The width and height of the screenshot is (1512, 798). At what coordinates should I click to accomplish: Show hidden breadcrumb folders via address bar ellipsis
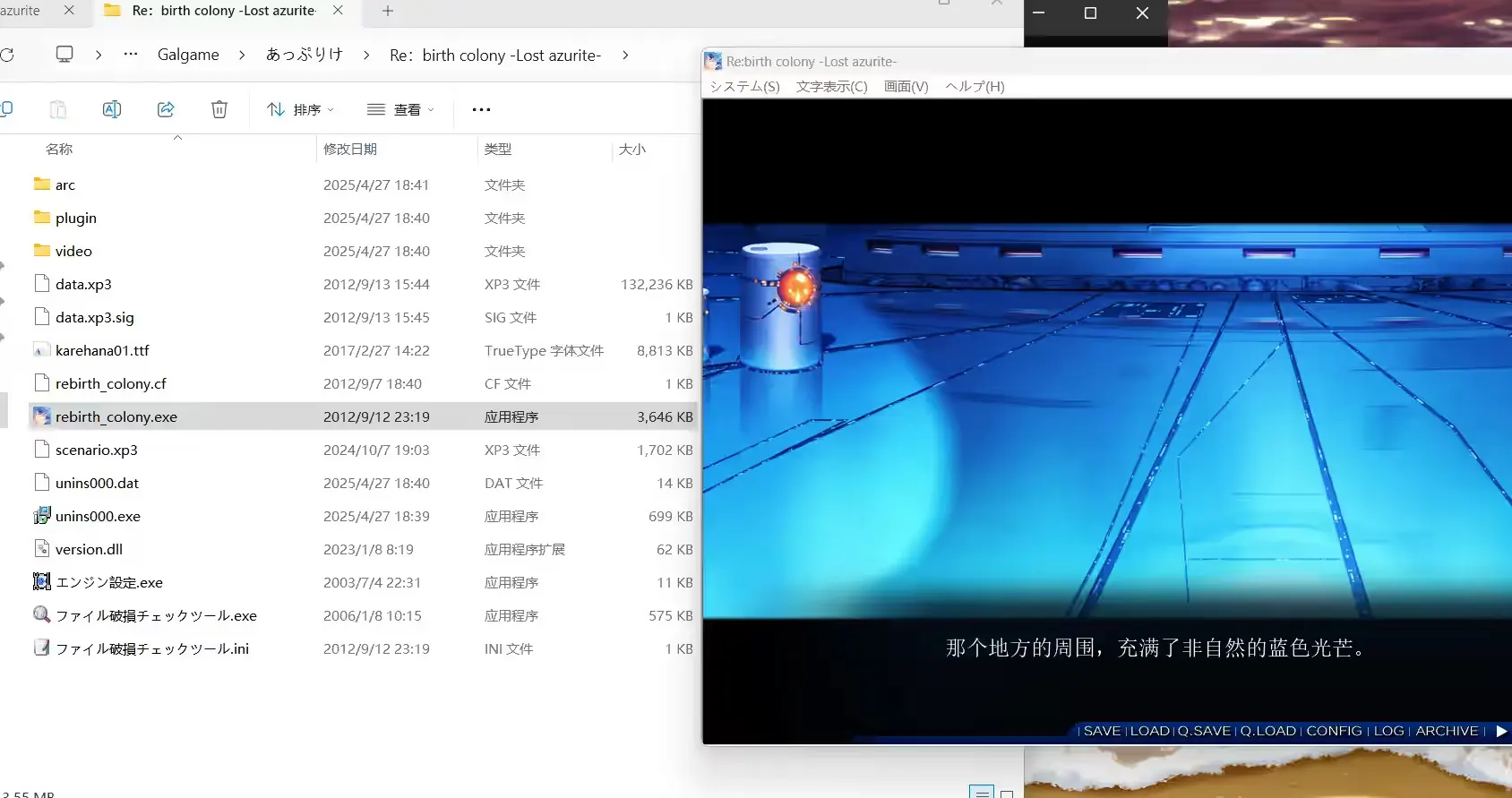[131, 54]
